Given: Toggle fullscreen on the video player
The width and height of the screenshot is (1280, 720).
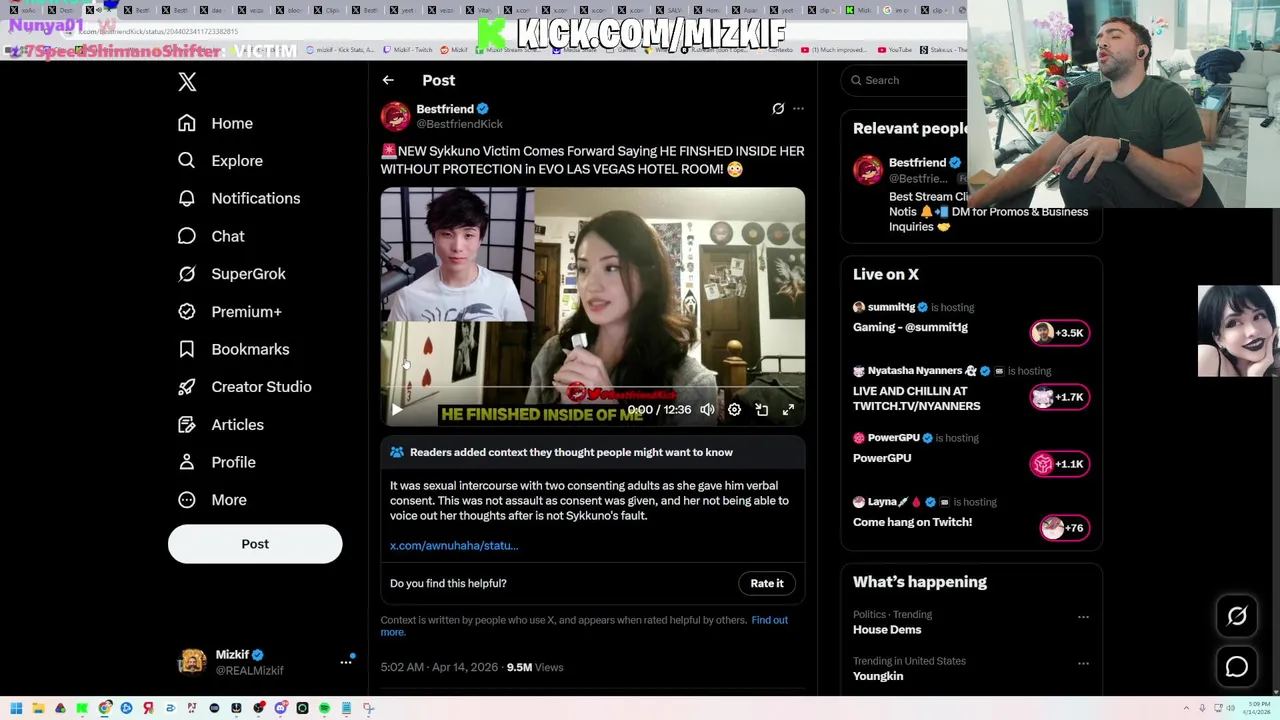Looking at the screenshot, I should pyautogui.click(x=788, y=409).
